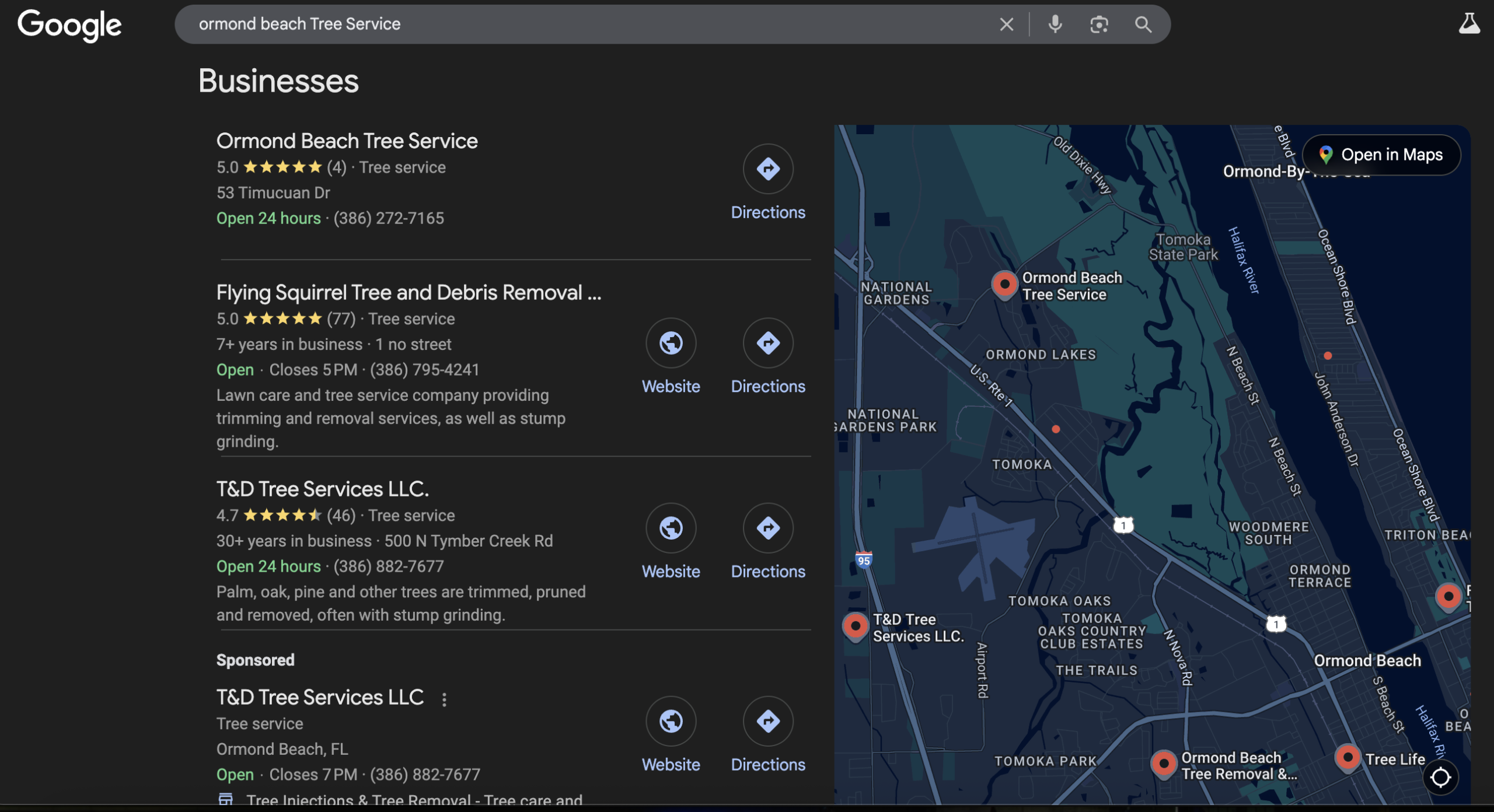Image resolution: width=1494 pixels, height=812 pixels.
Task: Click the T&D Tree Services LLC. map pin
Action: click(x=856, y=627)
